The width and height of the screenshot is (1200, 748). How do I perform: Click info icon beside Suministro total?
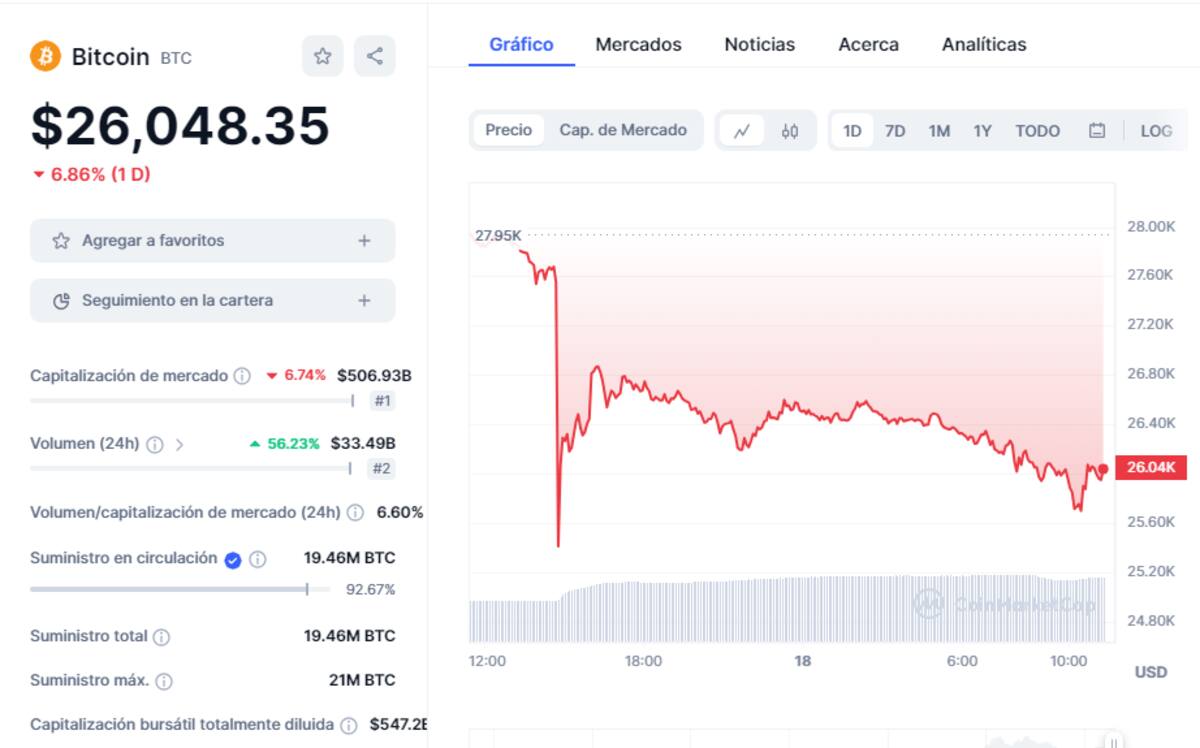pos(161,637)
